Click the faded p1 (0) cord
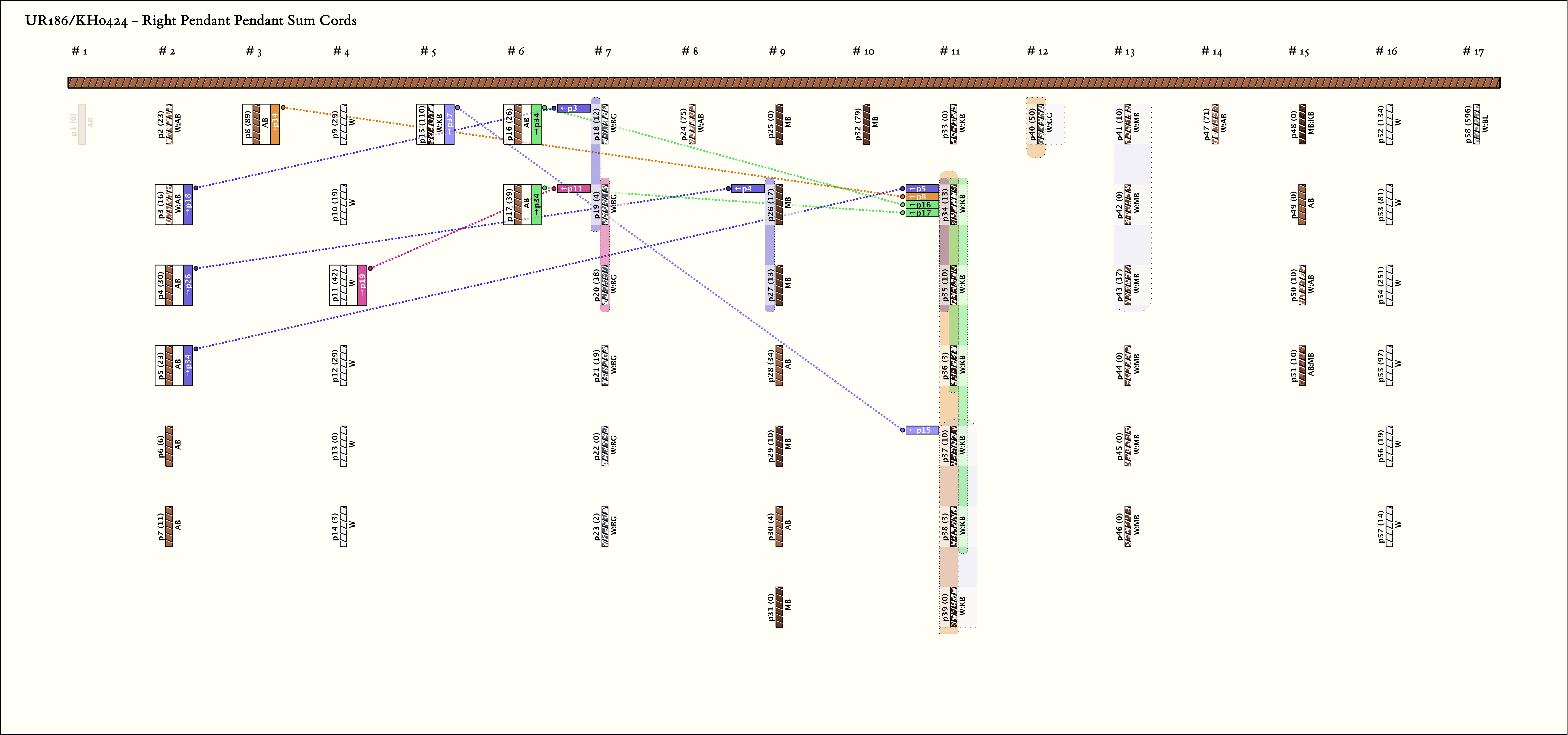Viewport: 1568px width, 735px height. point(82,124)
